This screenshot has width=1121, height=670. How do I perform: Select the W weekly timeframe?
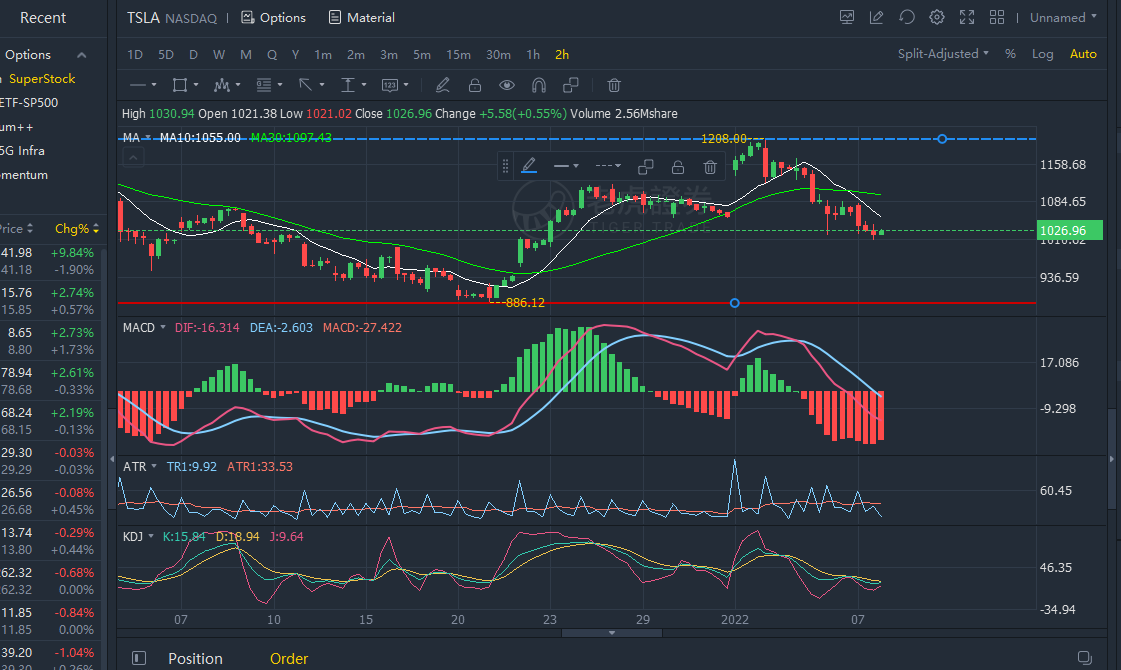[x=219, y=54]
